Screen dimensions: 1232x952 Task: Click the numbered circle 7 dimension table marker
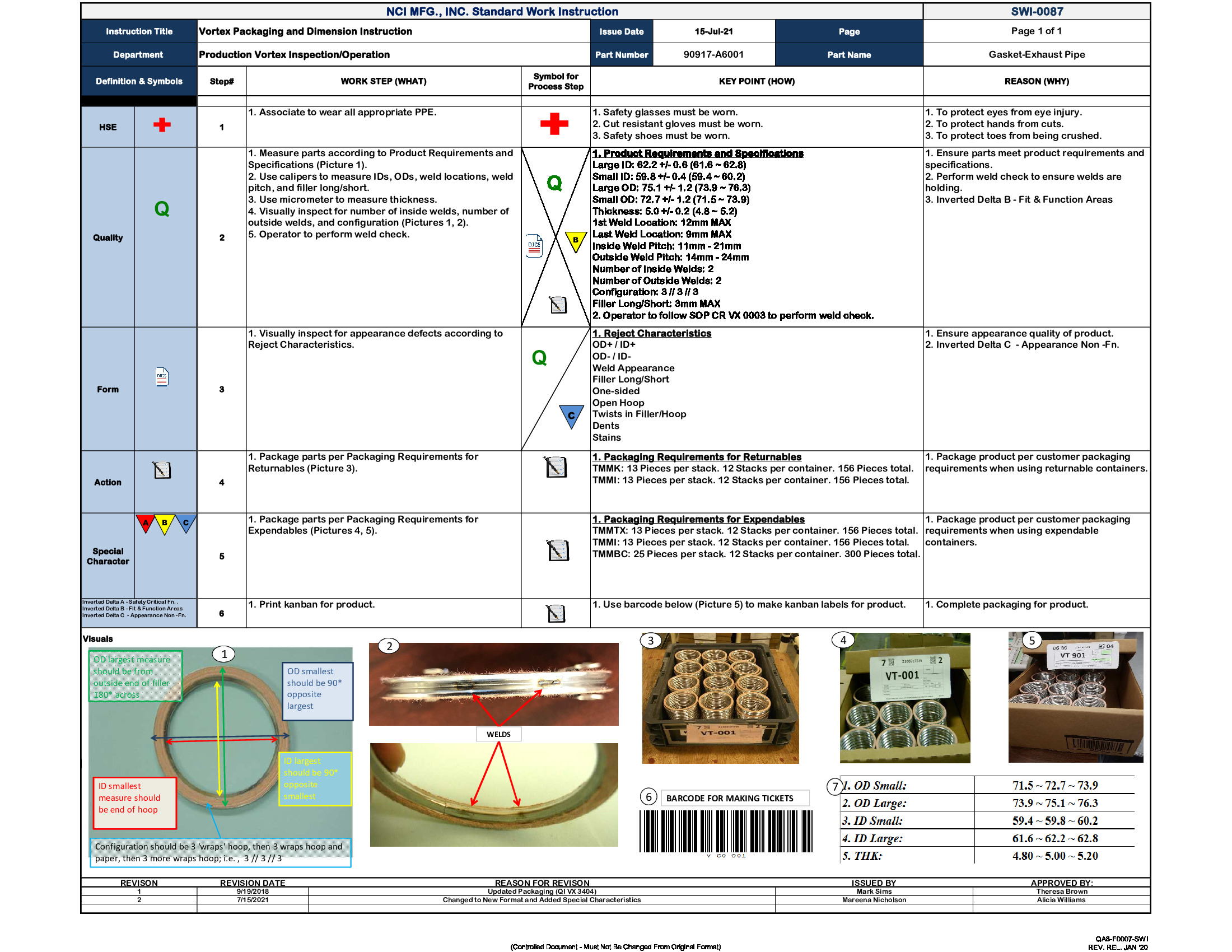tap(834, 786)
